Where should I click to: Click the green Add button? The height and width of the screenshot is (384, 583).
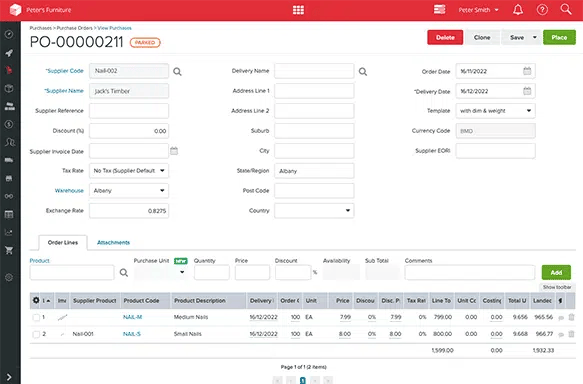[x=556, y=272]
